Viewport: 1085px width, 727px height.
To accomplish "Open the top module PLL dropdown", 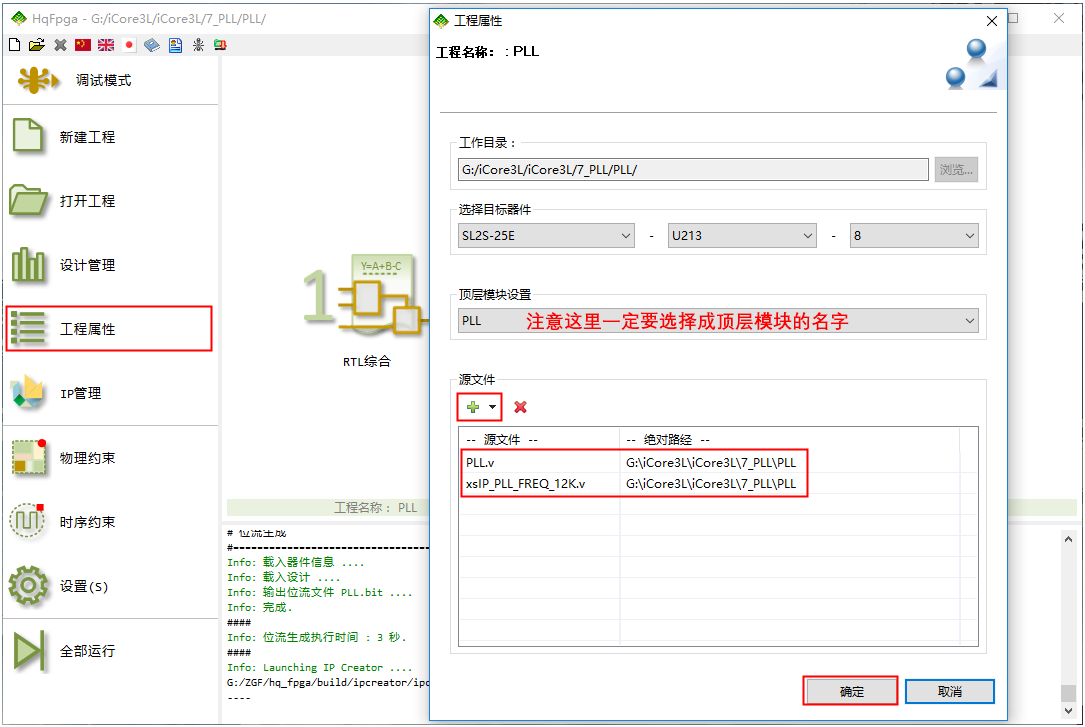I will point(717,321).
